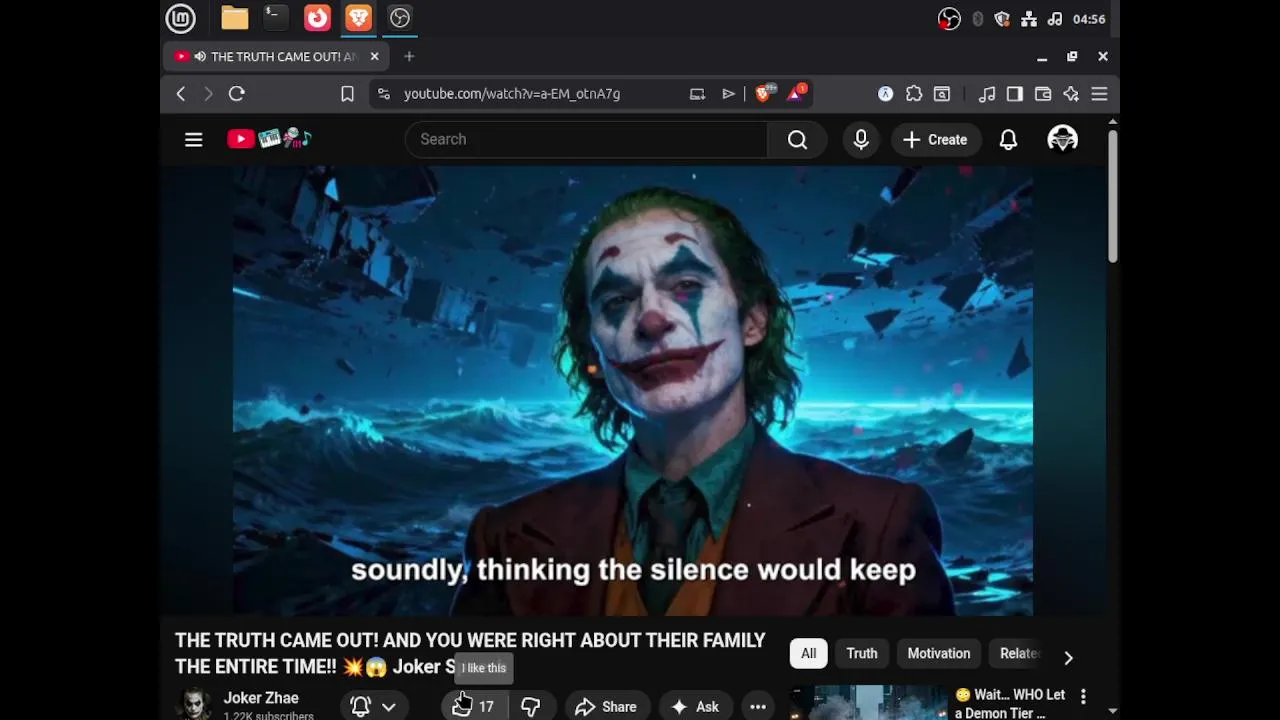The image size is (1280, 720).
Task: Mute the tab's audio icon
Action: pyautogui.click(x=201, y=57)
